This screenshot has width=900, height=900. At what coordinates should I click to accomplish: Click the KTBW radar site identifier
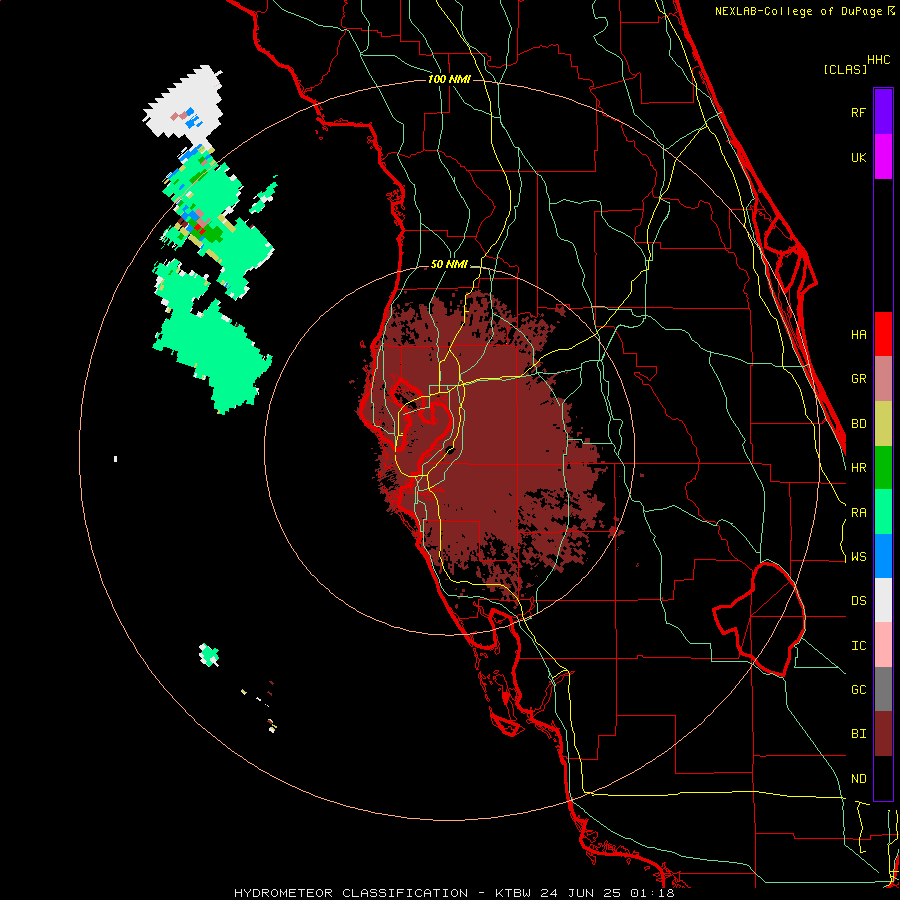coord(513,893)
